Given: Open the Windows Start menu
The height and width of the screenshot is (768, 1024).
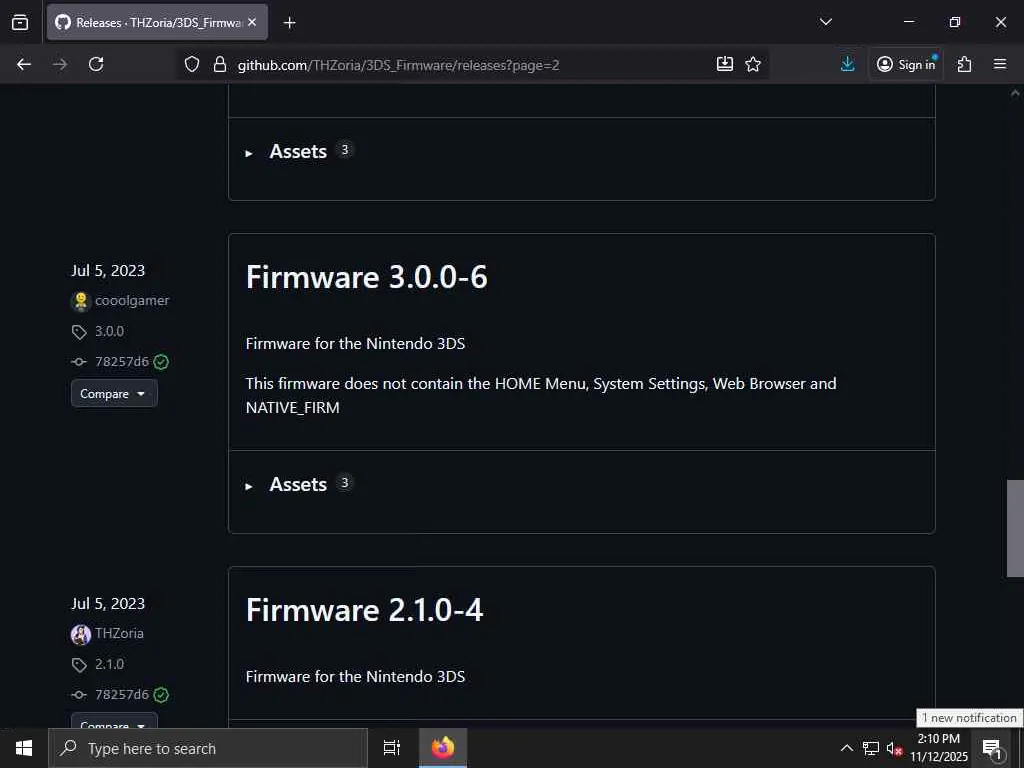Looking at the screenshot, I should coord(24,748).
